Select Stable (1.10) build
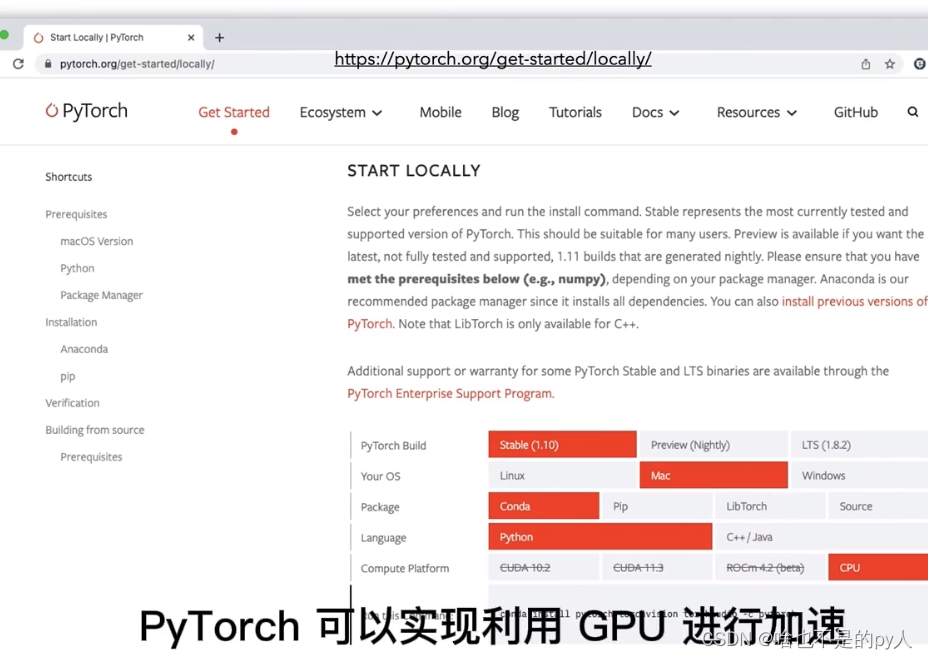 (x=562, y=445)
